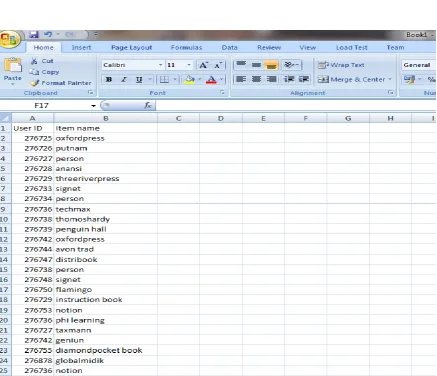Click the Merge & Center button
437x376 pixels.
(x=351, y=79)
